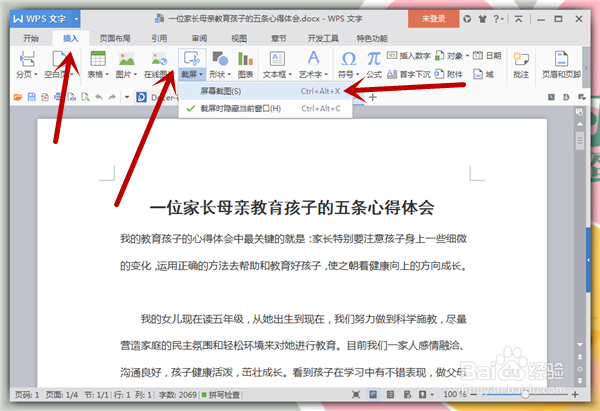Viewport: 600px width, 411px height.
Task: Click the 100% zoom level
Action: click(x=454, y=394)
